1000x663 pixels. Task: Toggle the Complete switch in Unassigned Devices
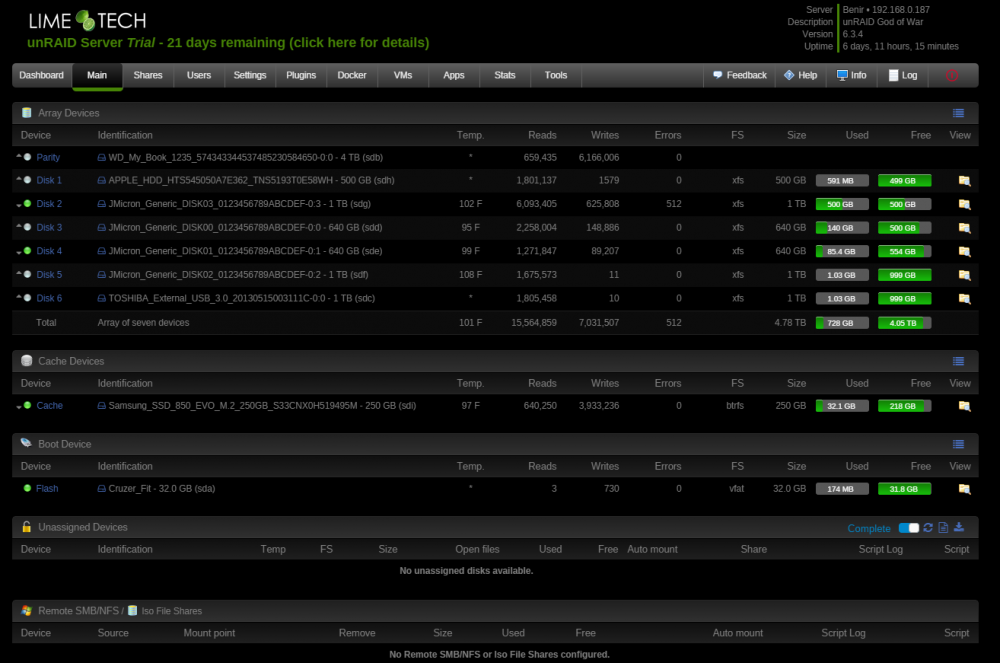coord(909,528)
